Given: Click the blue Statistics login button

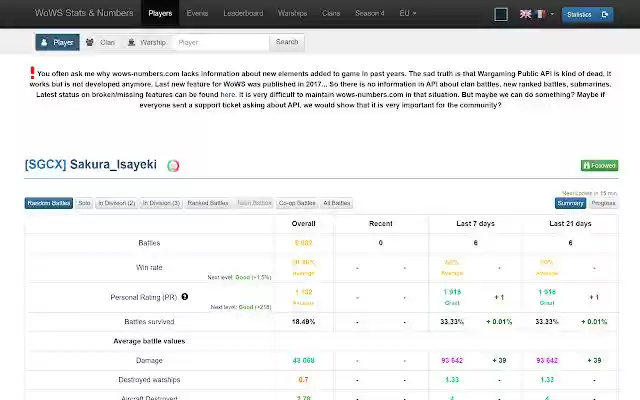Looking at the screenshot, I should [x=587, y=14].
